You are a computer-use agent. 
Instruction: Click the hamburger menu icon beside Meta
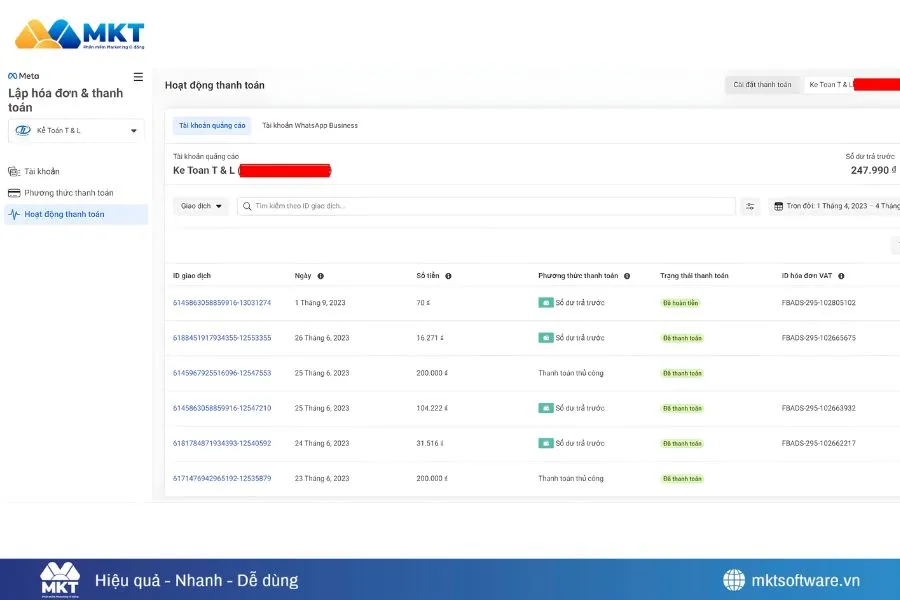(x=138, y=77)
